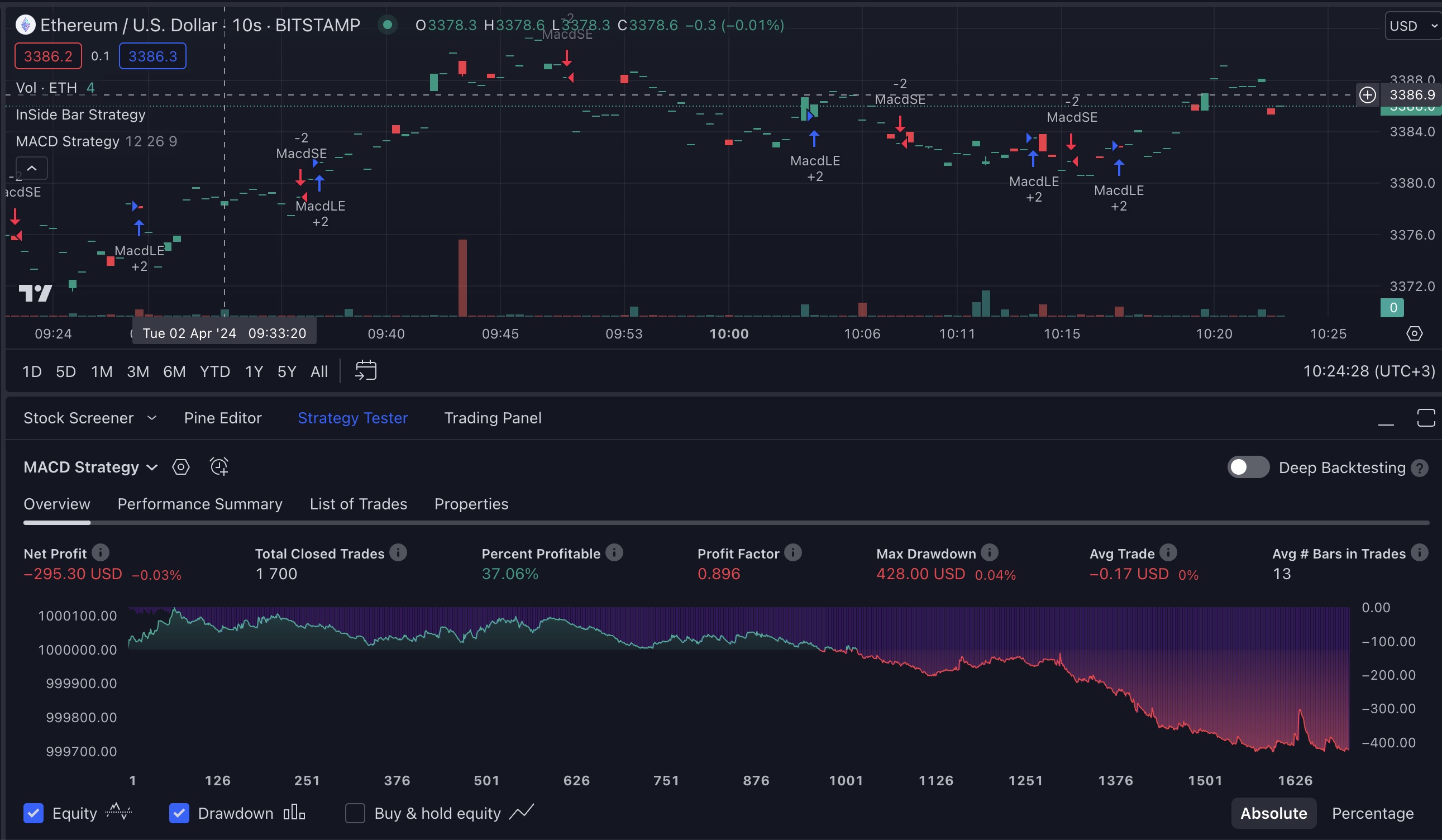The width and height of the screenshot is (1442, 840).
Task: Set chart range to 3M
Action: click(138, 372)
